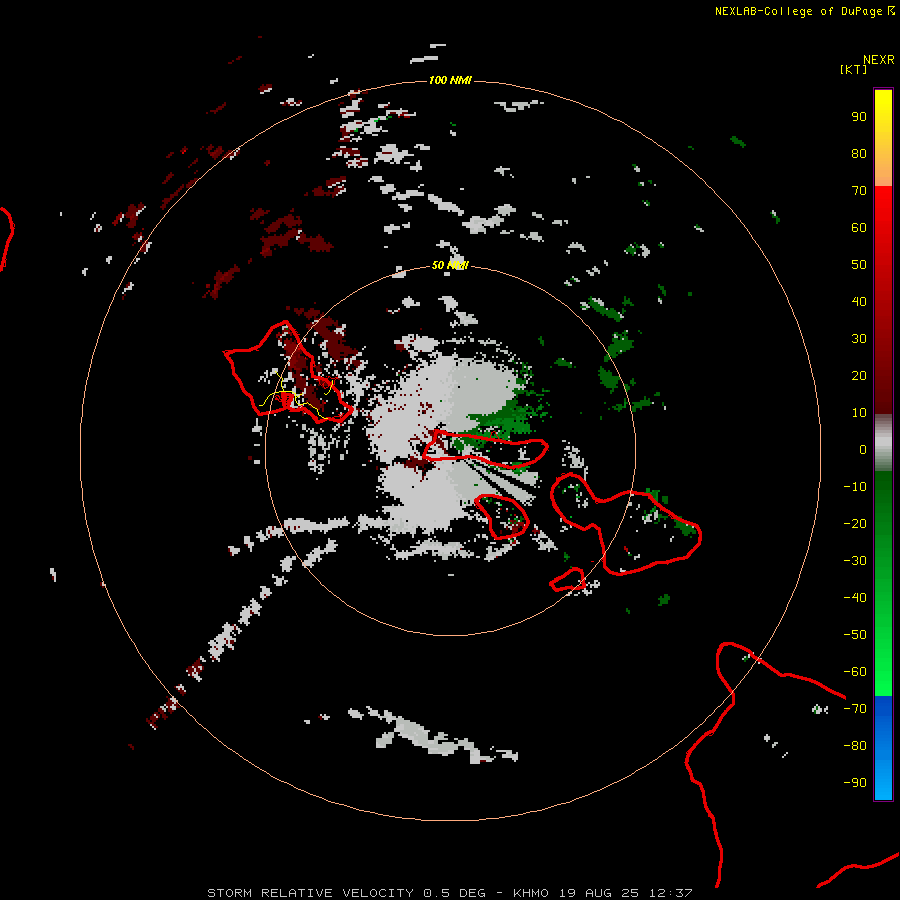Screen dimensions: 900x900
Task: Click the 40 value on velocity scale
Action: tap(859, 301)
